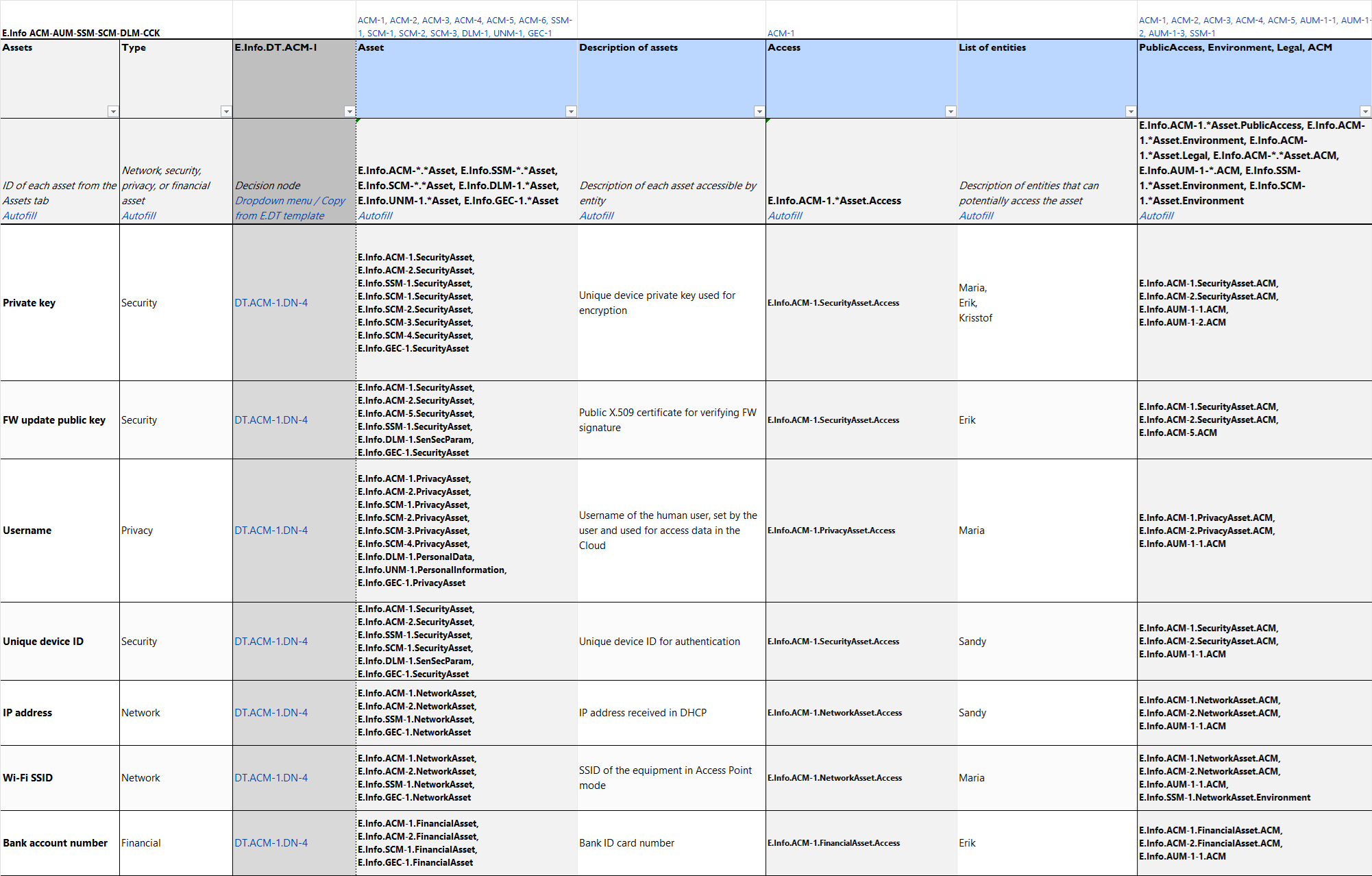Image resolution: width=1372 pixels, height=876 pixels.
Task: Select the Unique device ID cell
Action: pyautogui.click(x=43, y=642)
